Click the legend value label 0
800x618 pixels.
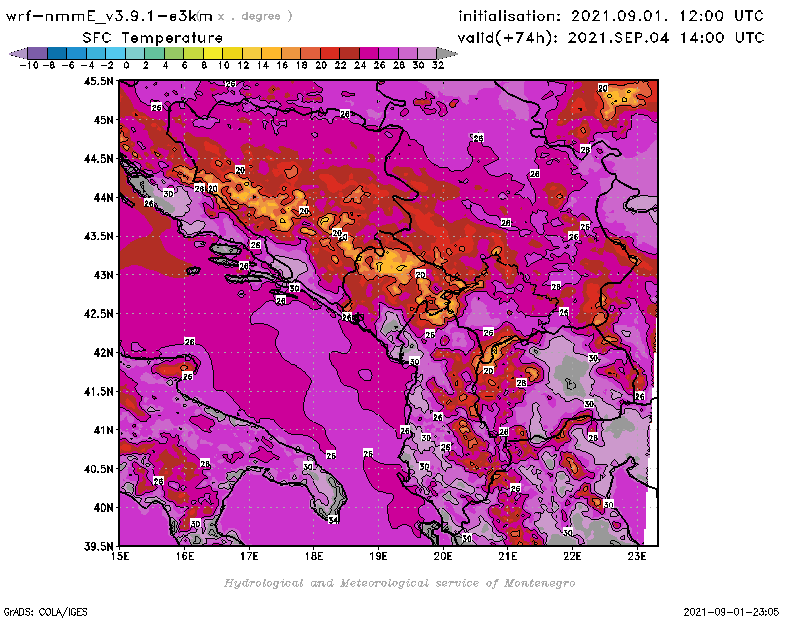(126, 65)
